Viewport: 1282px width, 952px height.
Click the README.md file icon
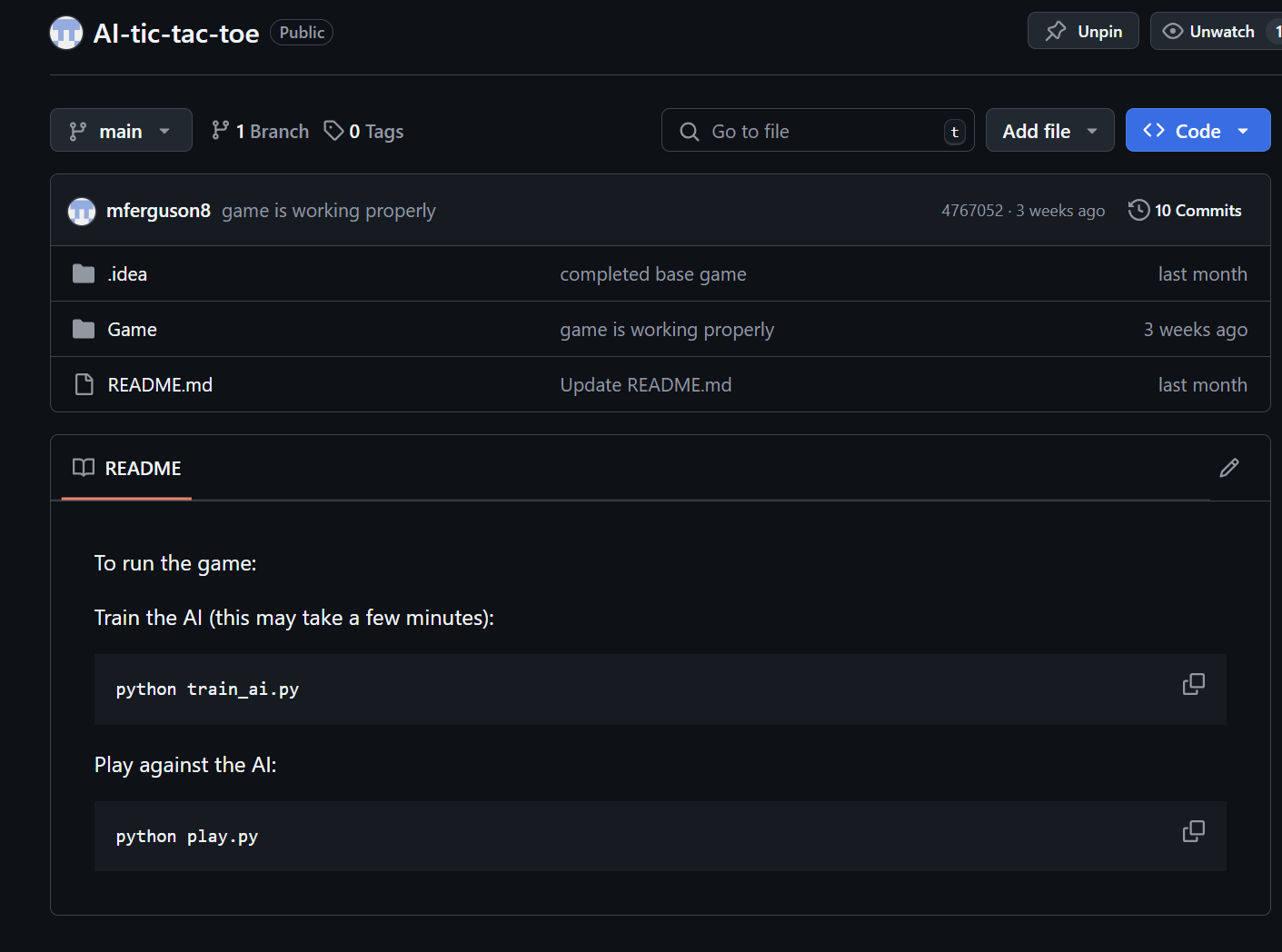(84, 384)
